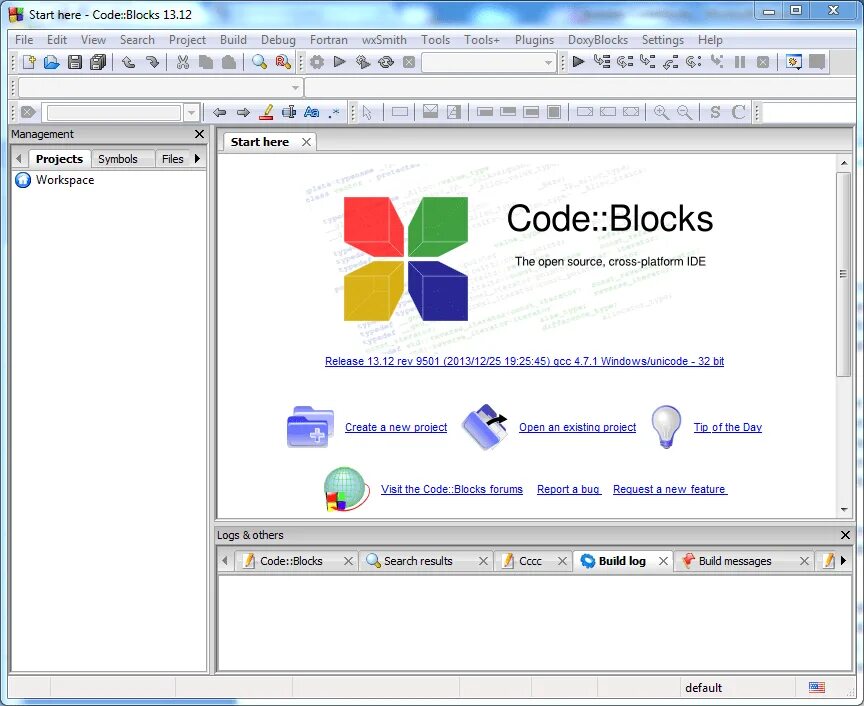Click the Run to cursor debug icon
This screenshot has height=706, width=864.
point(602,62)
